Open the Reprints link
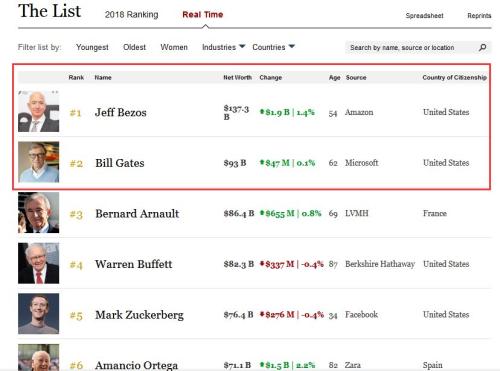This screenshot has height=371, width=500. click(x=479, y=16)
